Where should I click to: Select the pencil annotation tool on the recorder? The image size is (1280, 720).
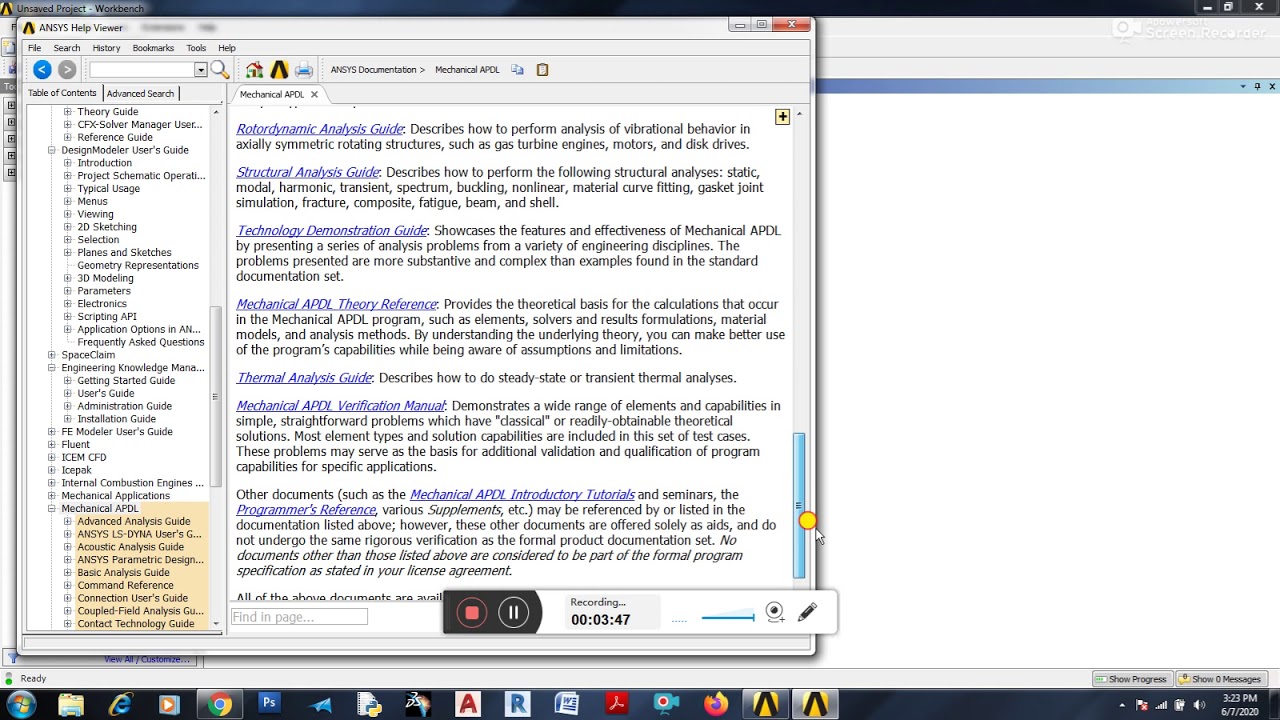(807, 612)
